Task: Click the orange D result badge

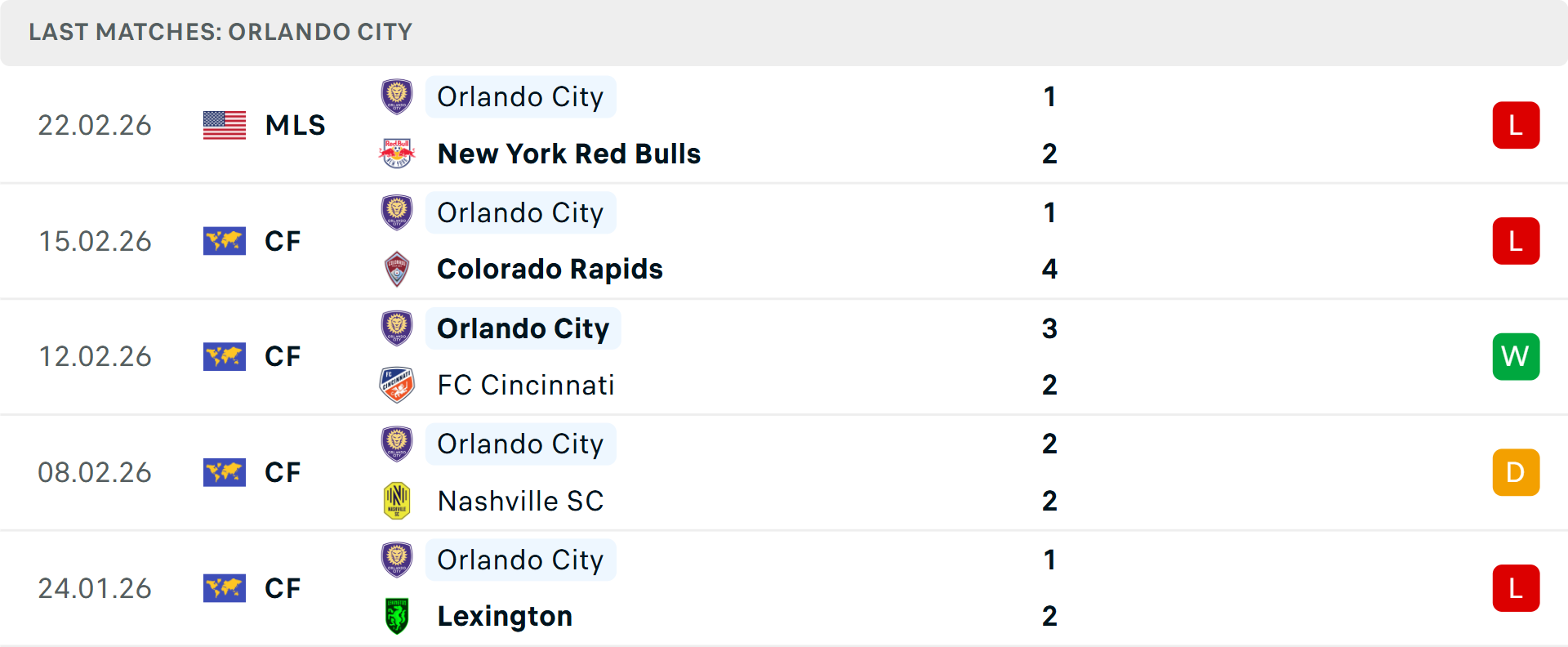Action: click(x=1516, y=472)
